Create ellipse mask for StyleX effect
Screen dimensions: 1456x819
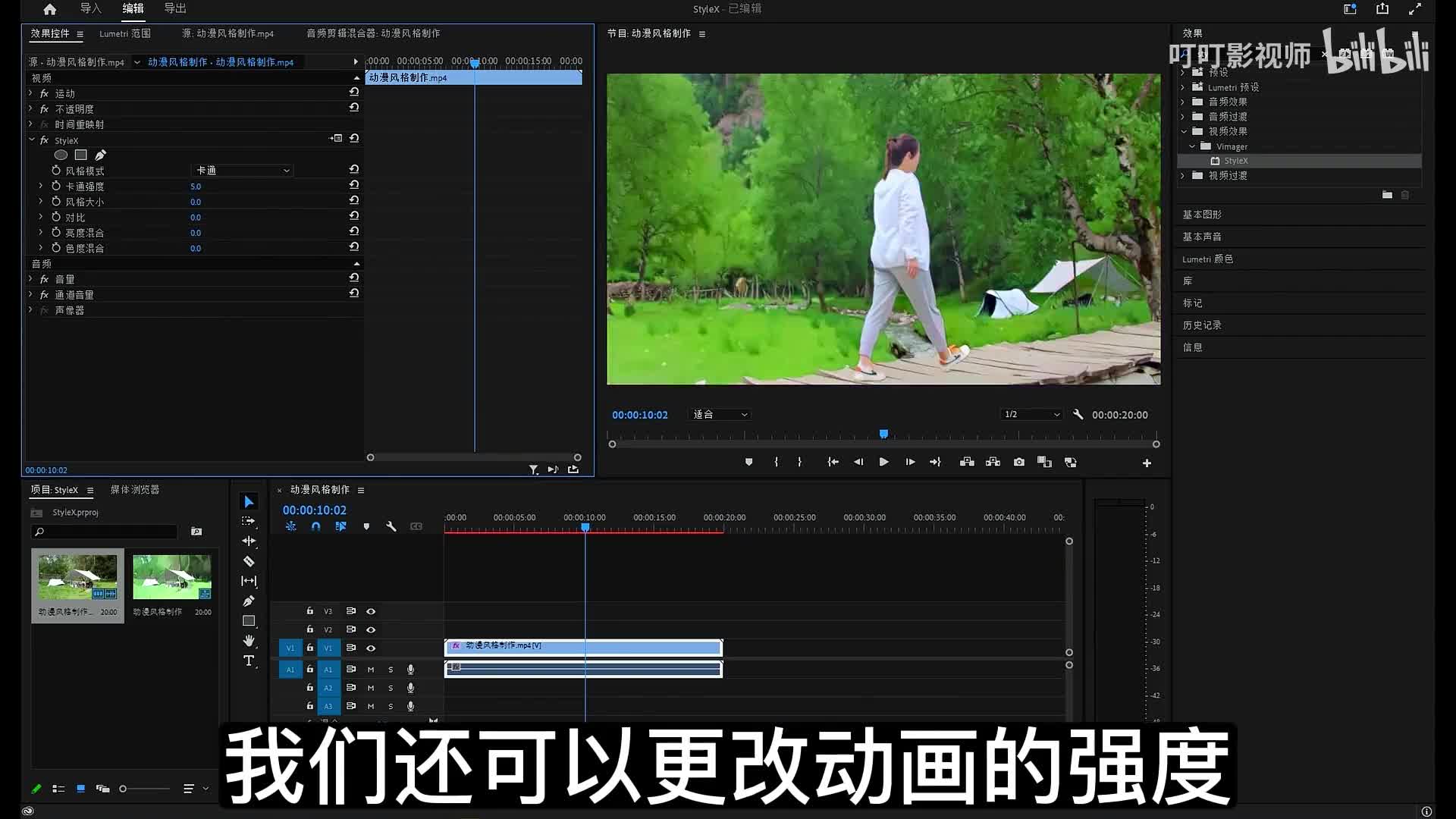pos(61,155)
